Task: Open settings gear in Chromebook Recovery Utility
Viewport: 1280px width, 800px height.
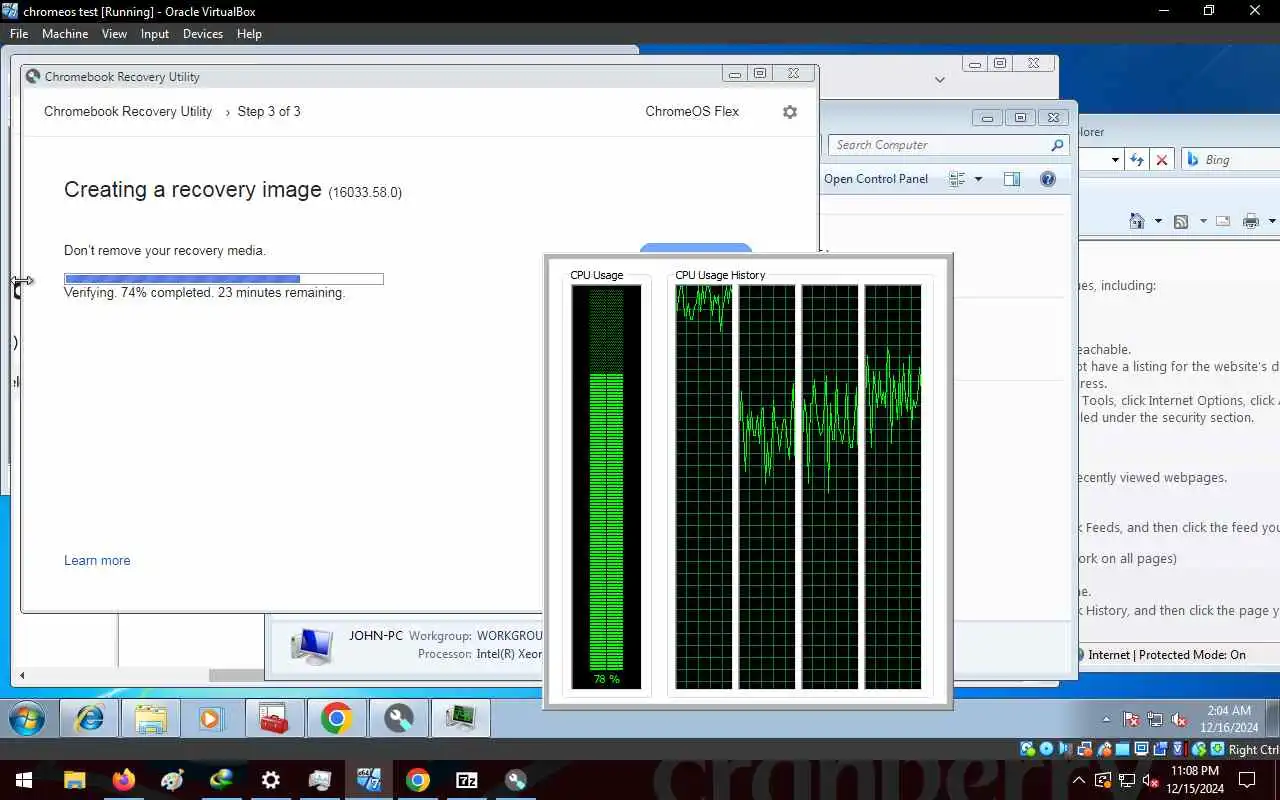Action: point(790,112)
